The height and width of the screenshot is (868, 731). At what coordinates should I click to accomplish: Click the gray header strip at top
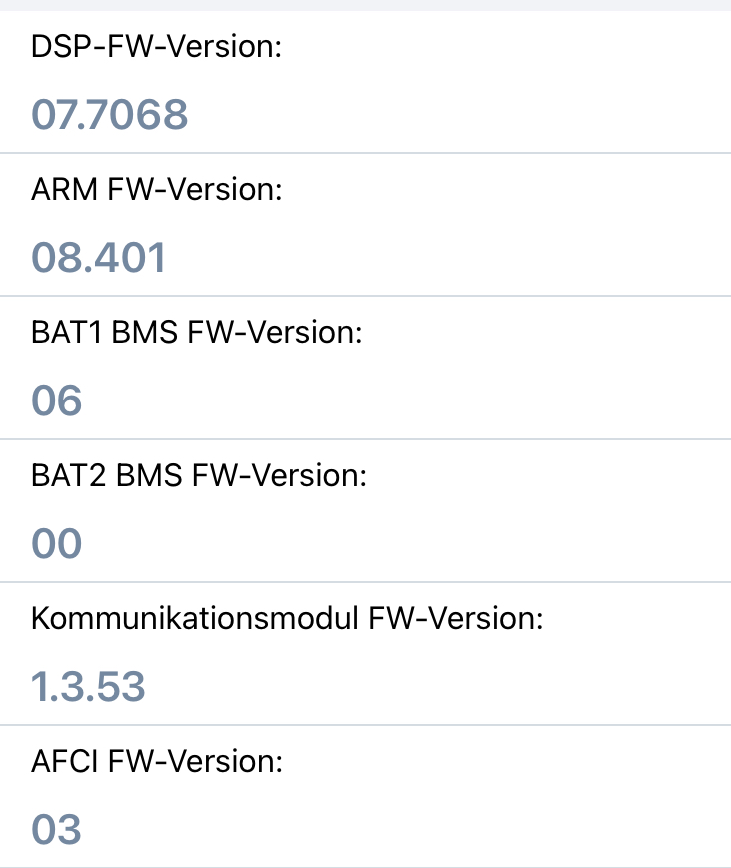[x=365, y=5]
